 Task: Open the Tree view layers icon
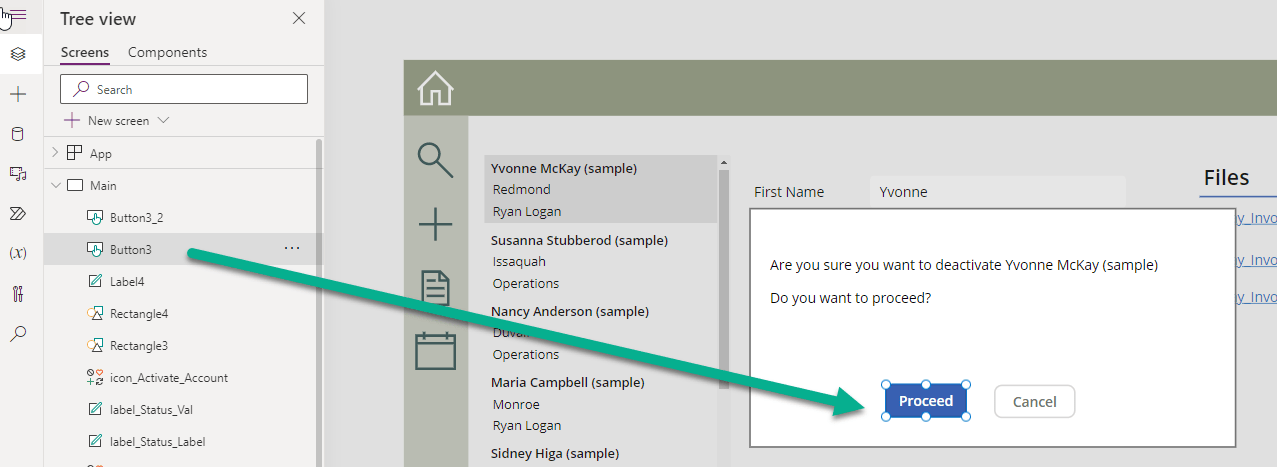pos(18,53)
